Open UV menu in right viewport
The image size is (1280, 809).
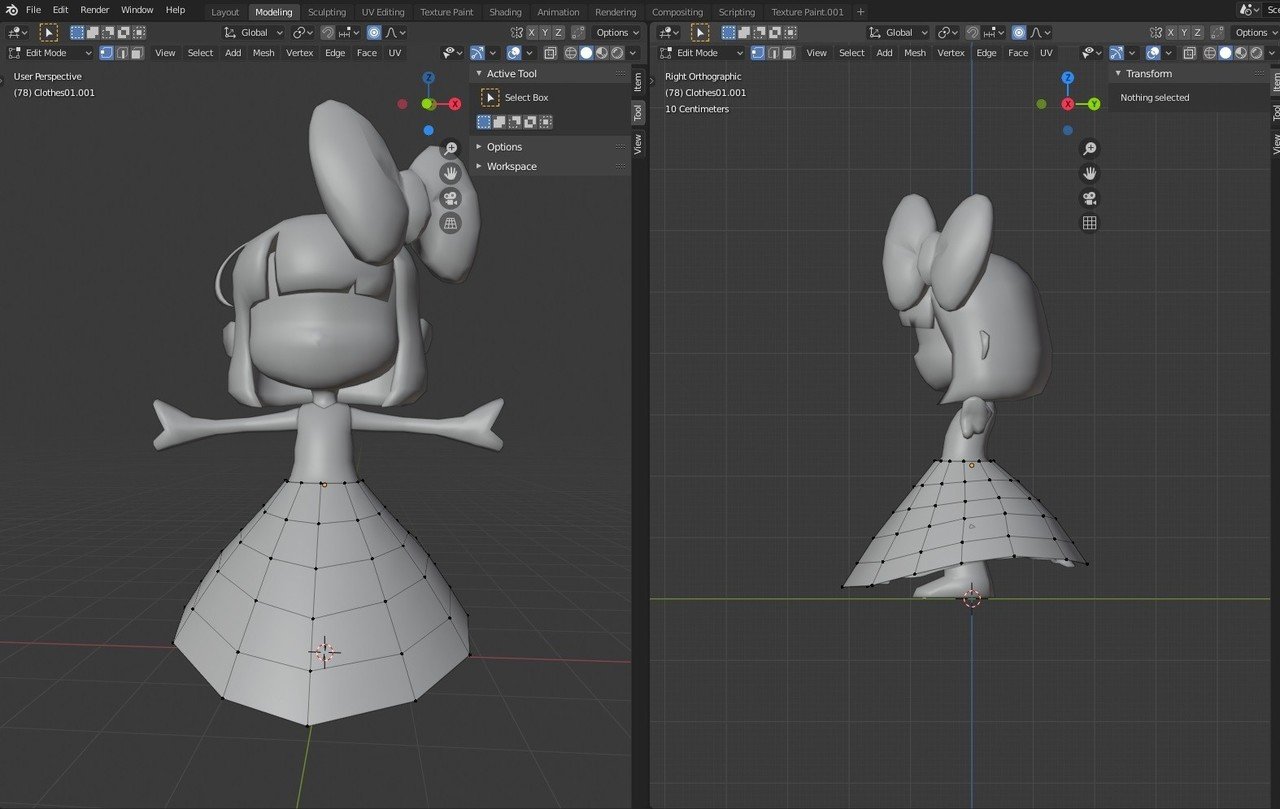[x=1046, y=53]
